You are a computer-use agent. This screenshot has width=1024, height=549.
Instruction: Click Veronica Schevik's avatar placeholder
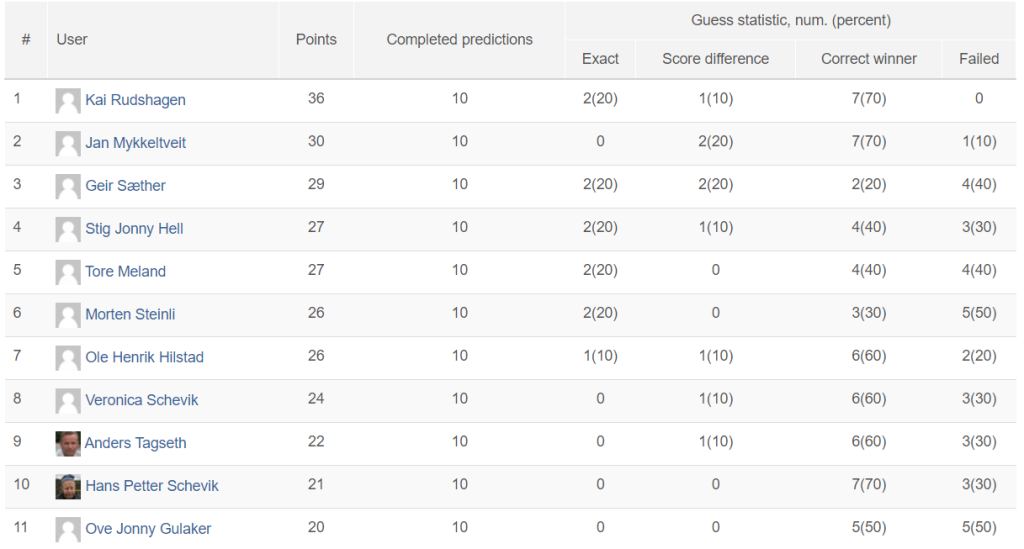click(x=68, y=401)
